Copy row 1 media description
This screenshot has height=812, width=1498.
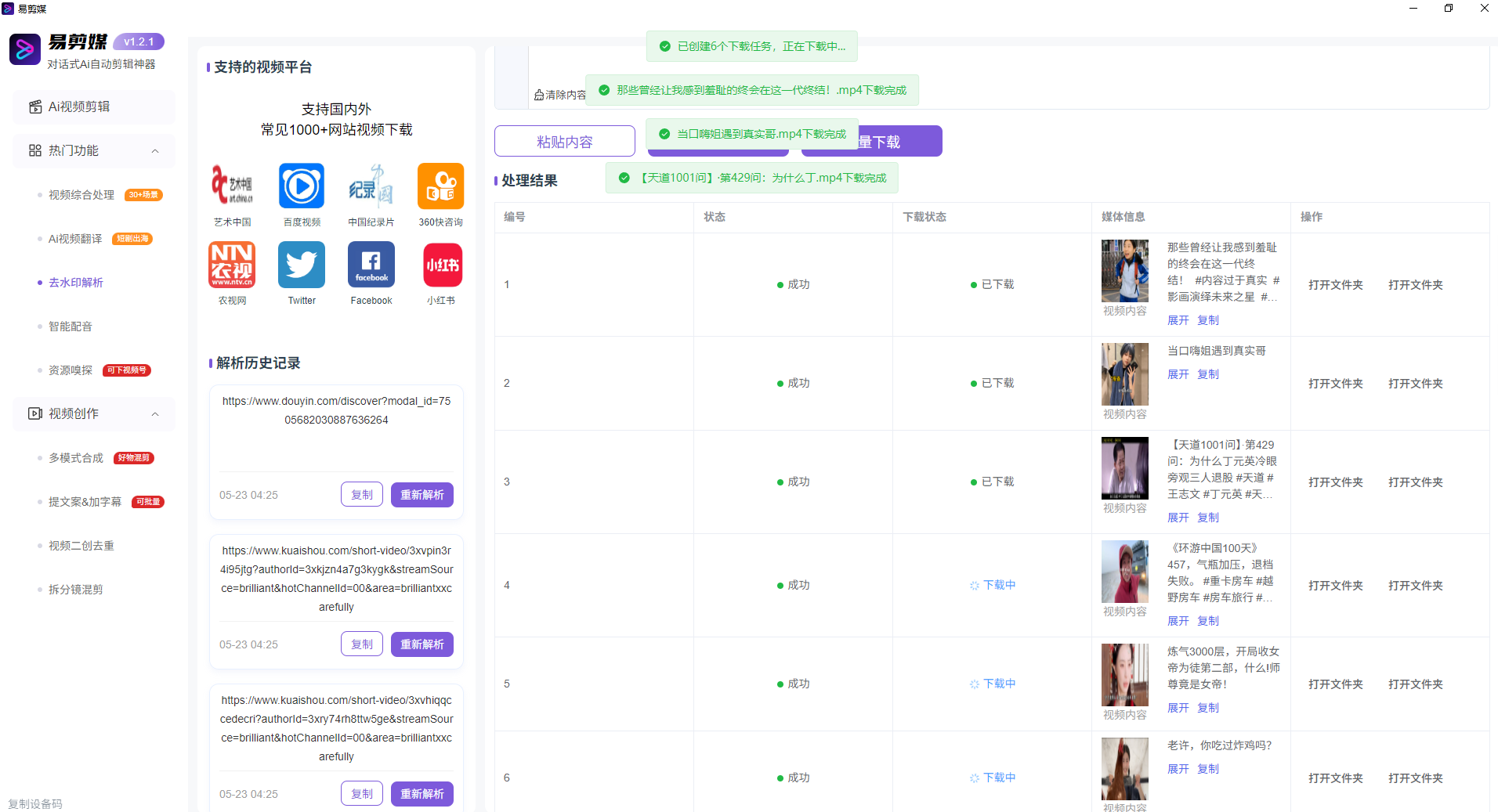[x=1208, y=320]
